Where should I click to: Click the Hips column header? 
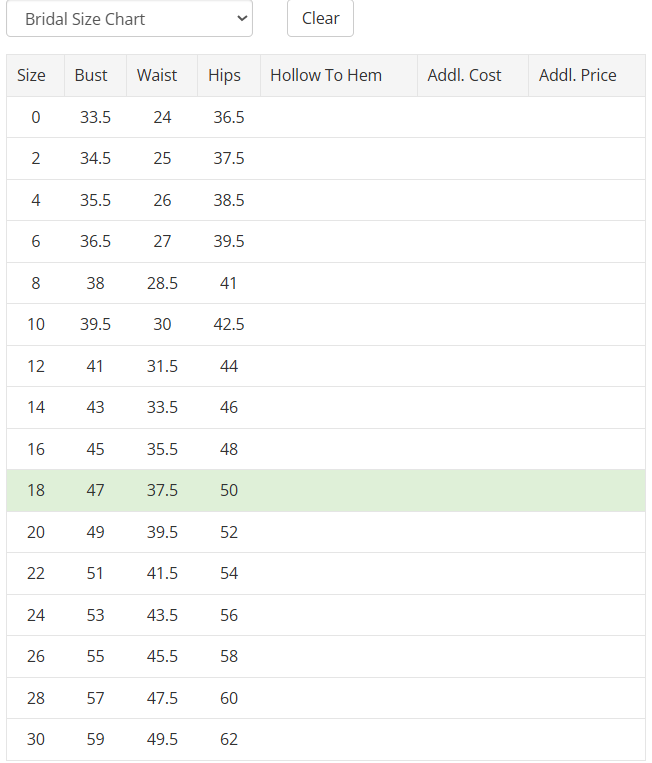225,75
